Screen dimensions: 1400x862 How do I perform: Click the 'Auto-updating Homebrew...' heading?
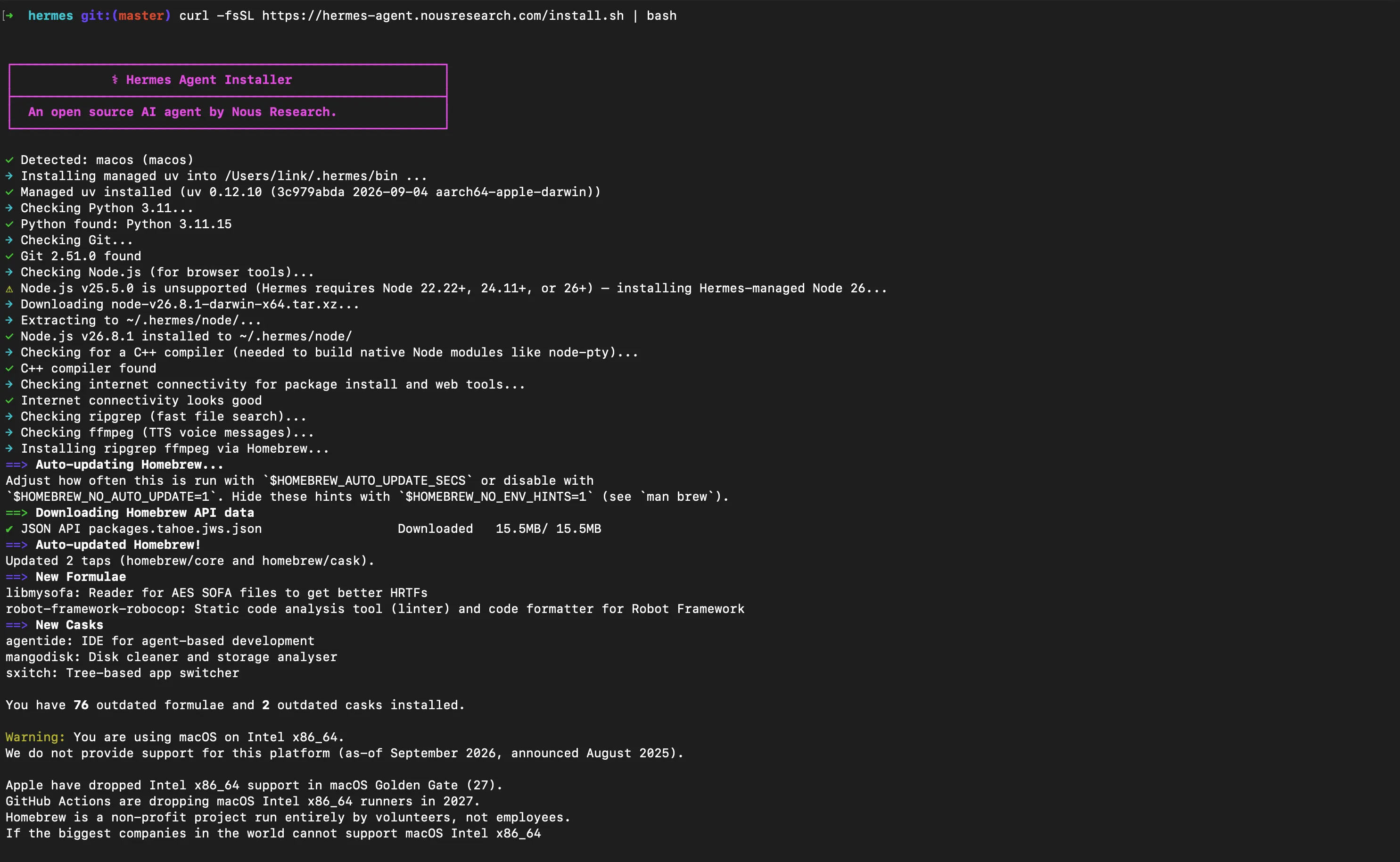click(129, 464)
